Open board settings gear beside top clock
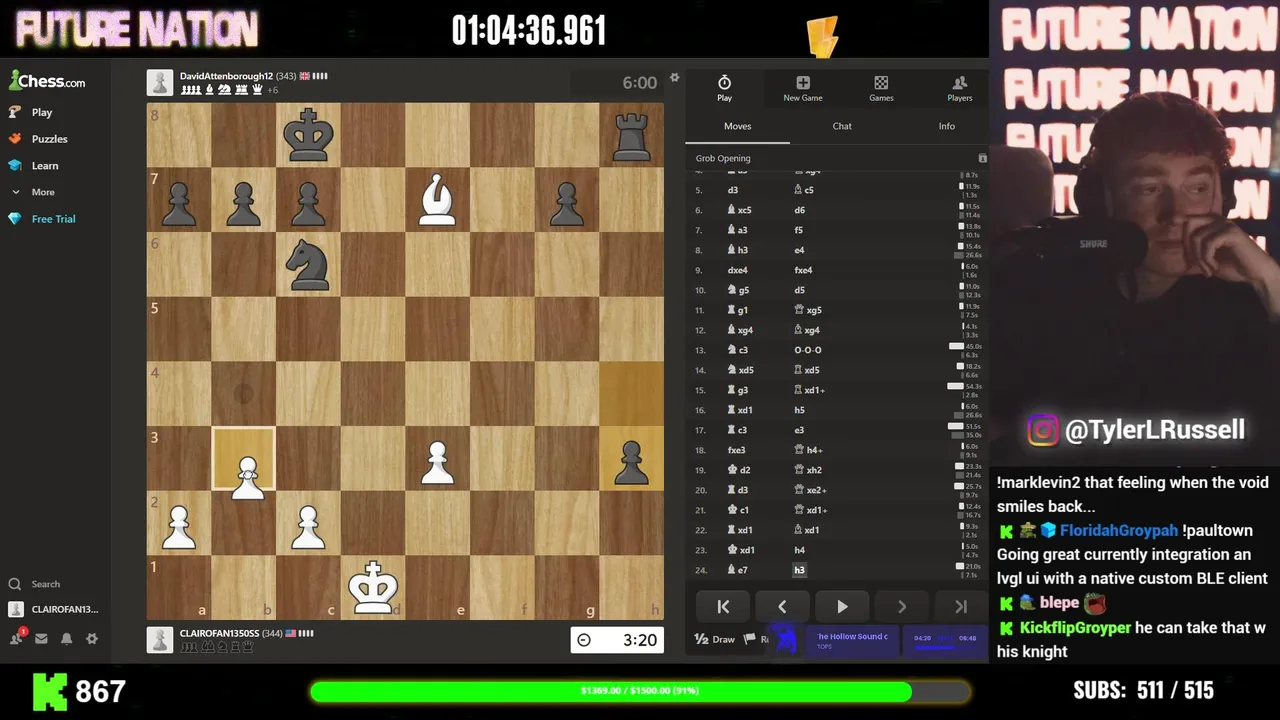 674,78
